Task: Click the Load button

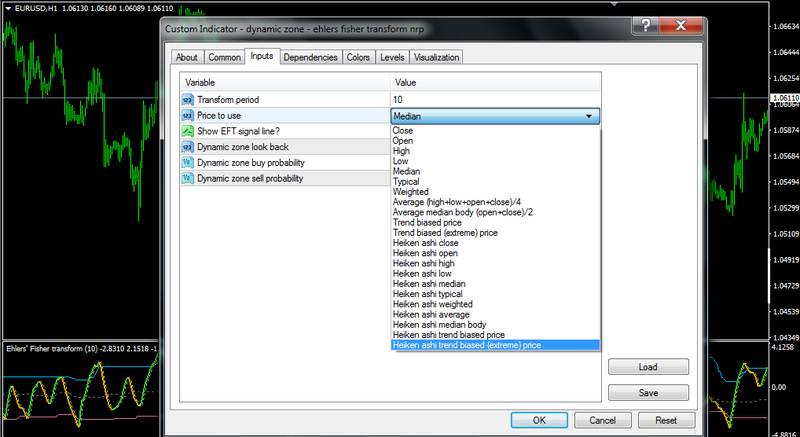Action: tap(648, 367)
